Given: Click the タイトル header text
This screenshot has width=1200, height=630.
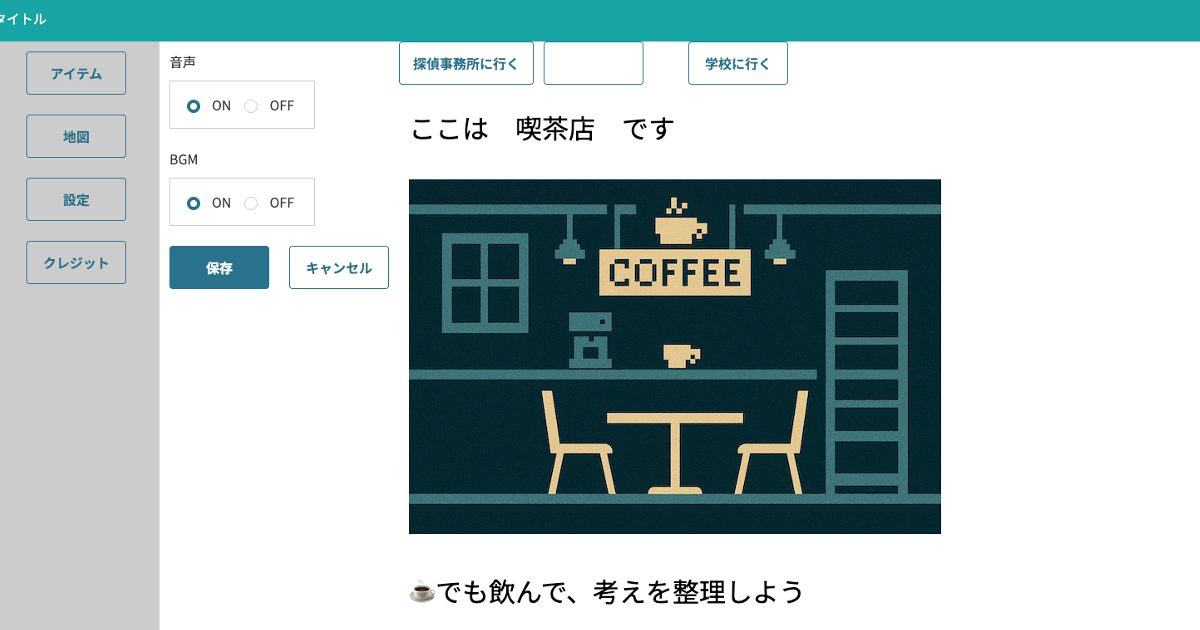Looking at the screenshot, I should click(x=23, y=19).
